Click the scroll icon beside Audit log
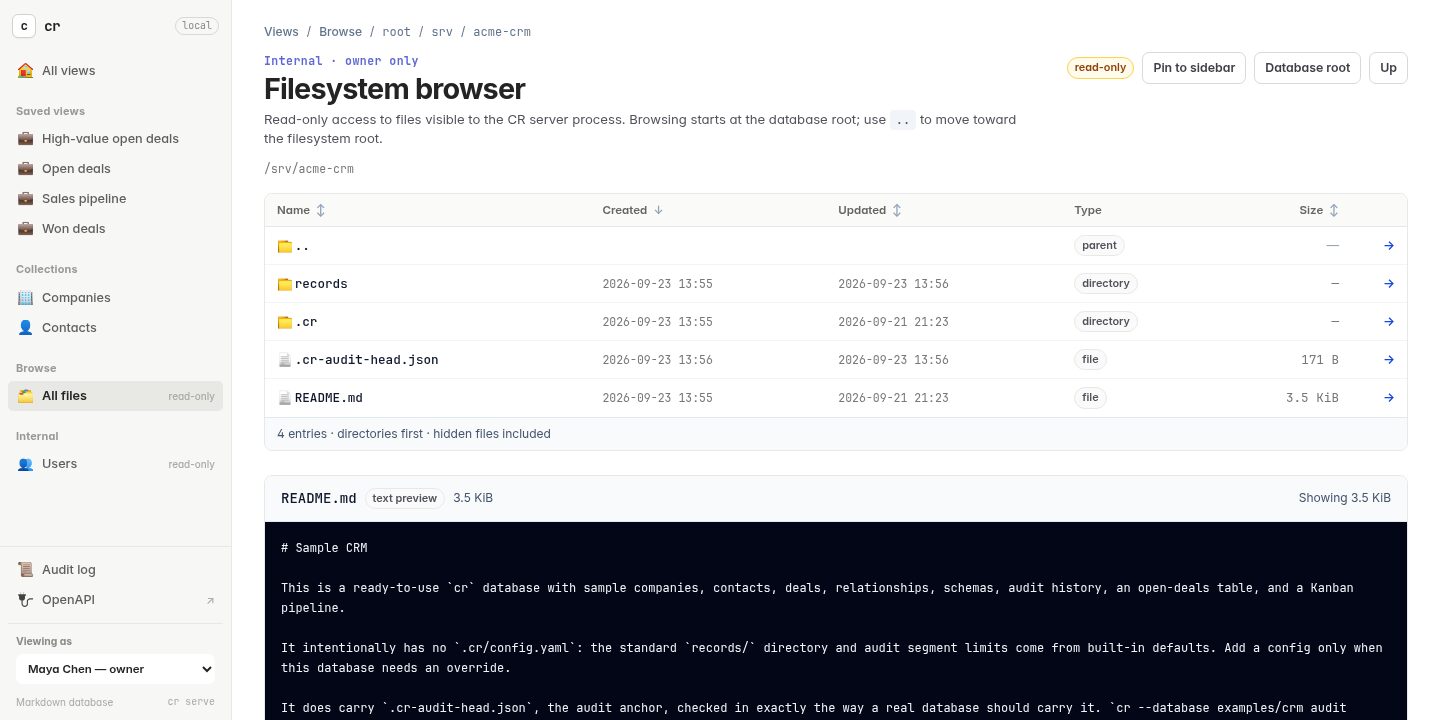This screenshot has height=720, width=1440. [26, 570]
